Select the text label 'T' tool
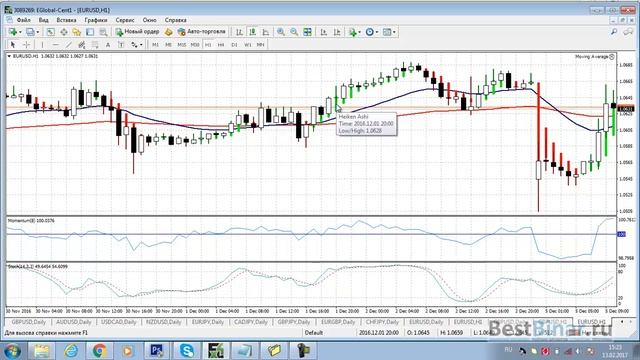The image size is (640, 360). [121, 44]
